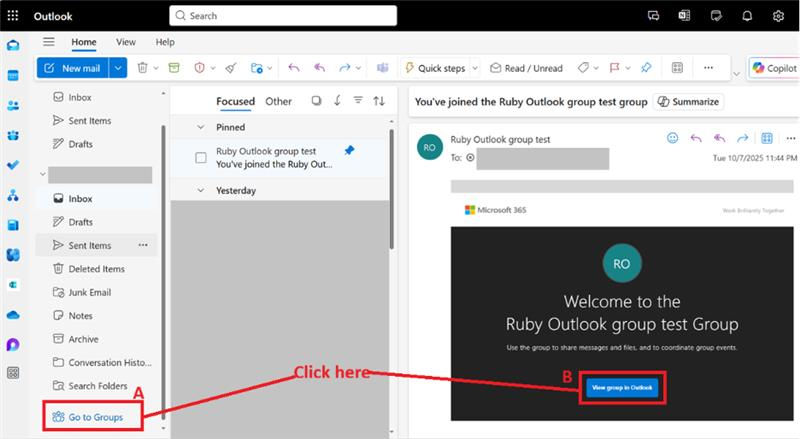Switch to Other inbox tab

coord(278,102)
